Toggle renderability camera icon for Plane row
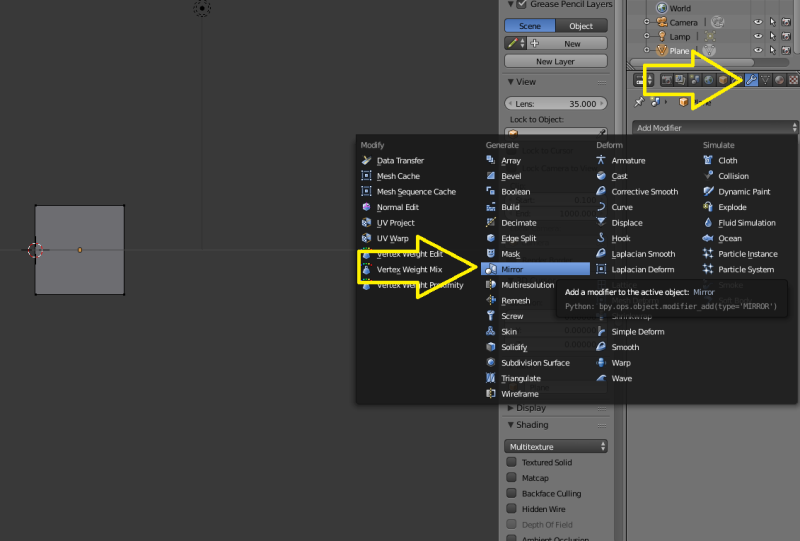 pos(786,50)
